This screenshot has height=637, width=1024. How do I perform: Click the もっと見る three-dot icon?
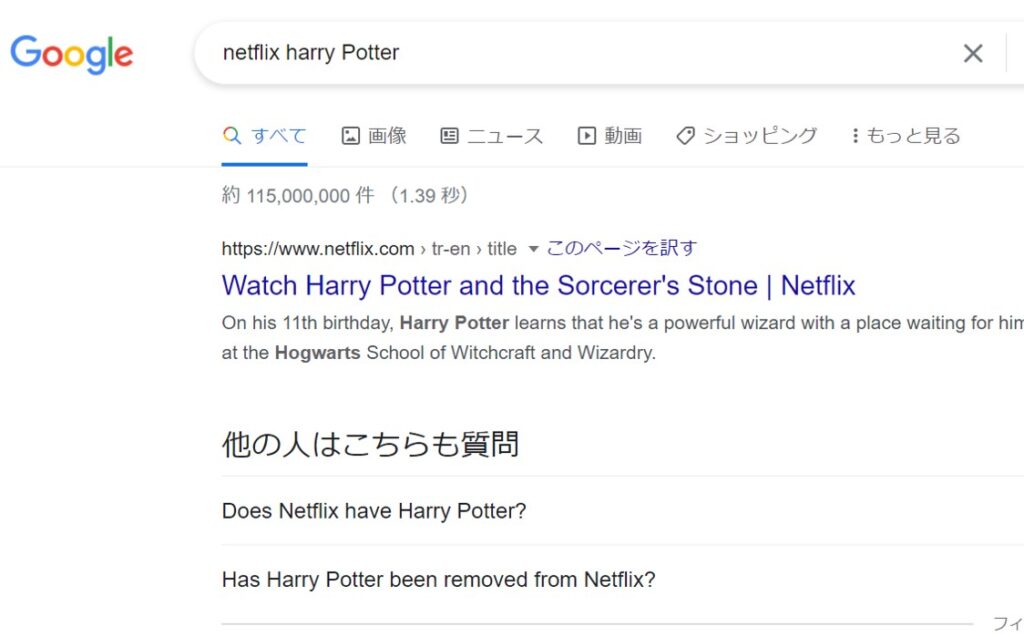tap(853, 135)
